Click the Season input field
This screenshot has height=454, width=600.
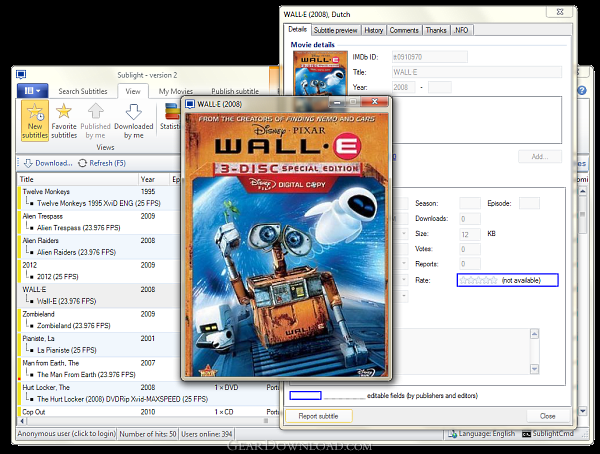coord(470,203)
